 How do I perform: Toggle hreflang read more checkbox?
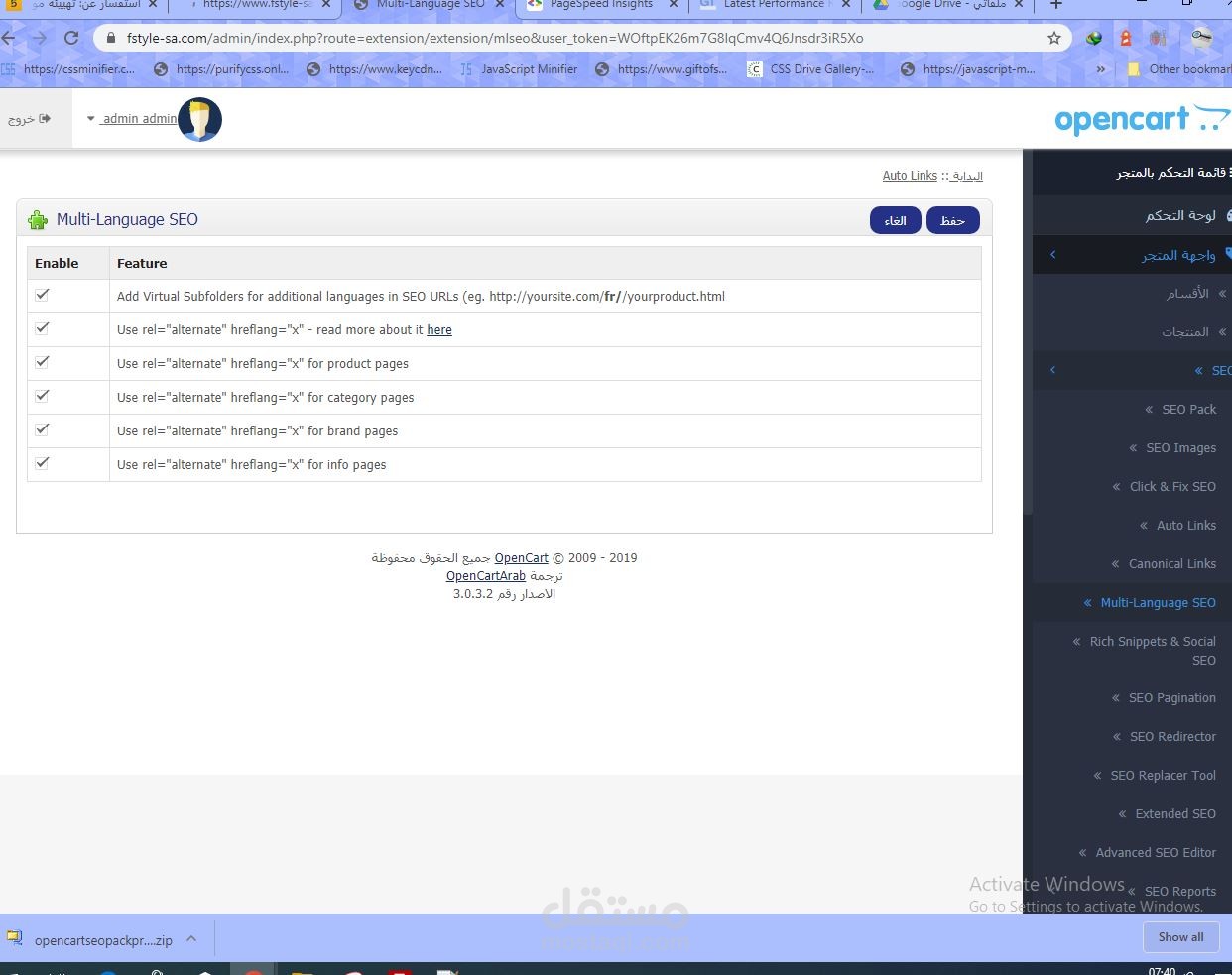(x=42, y=328)
